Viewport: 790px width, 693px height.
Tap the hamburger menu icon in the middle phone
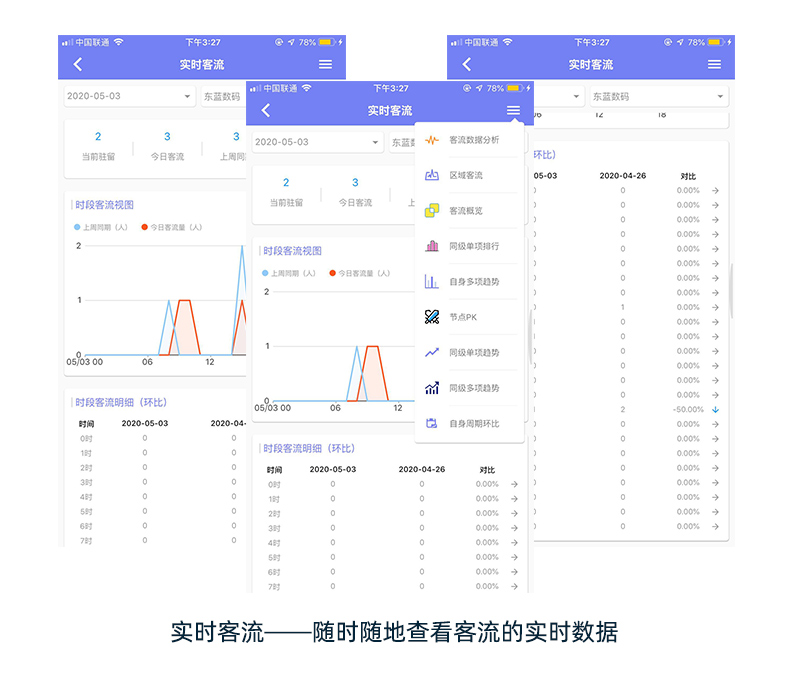513,110
